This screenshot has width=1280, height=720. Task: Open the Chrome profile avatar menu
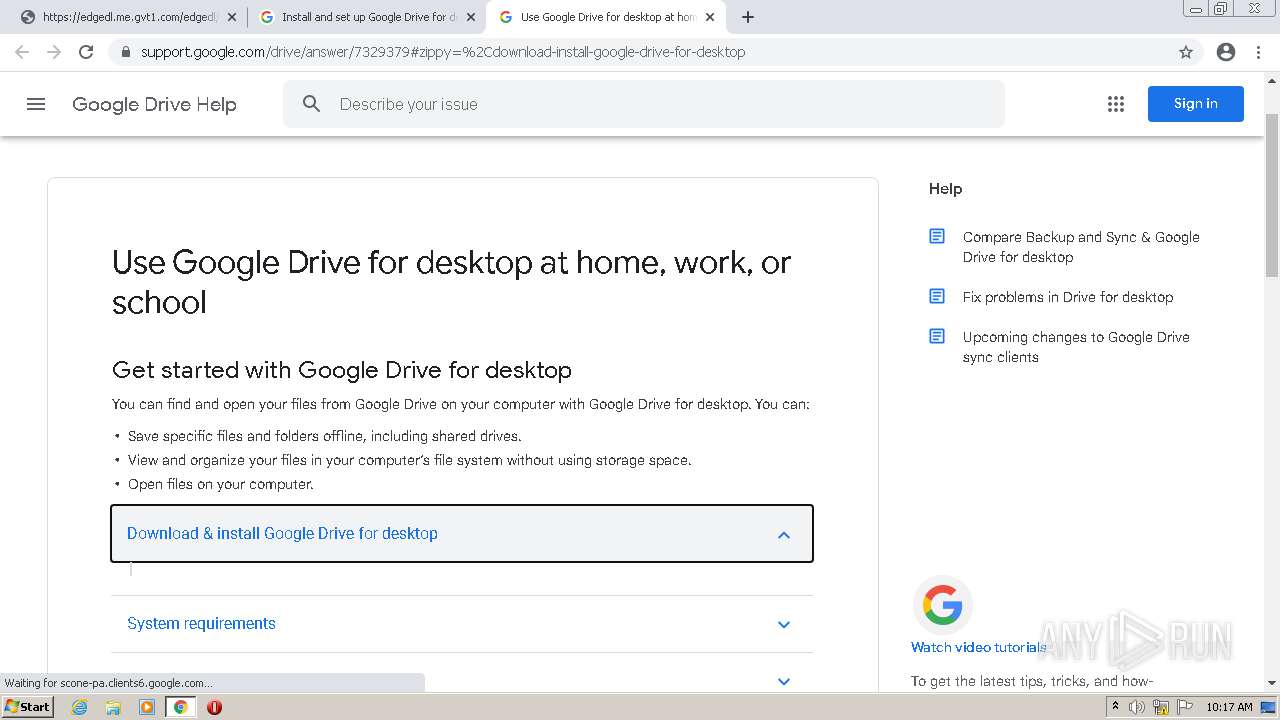pos(1226,52)
